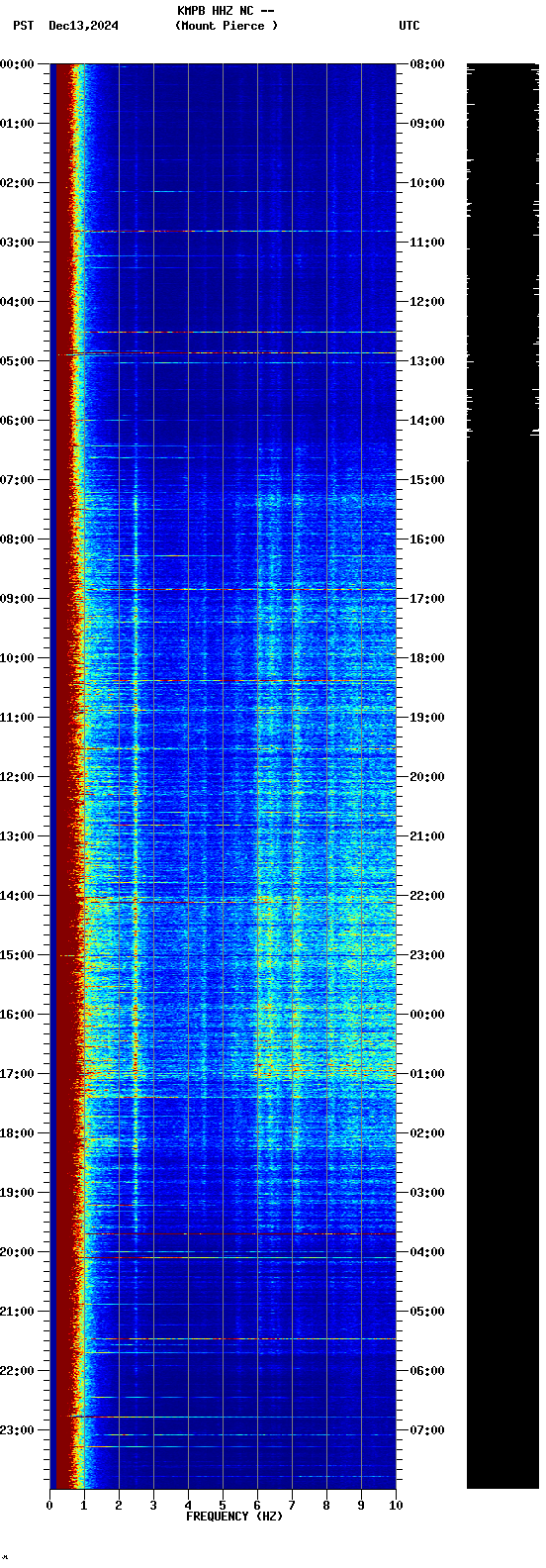Select frequency tick label '6'
This screenshot has width=546, height=1568.
[257, 1506]
